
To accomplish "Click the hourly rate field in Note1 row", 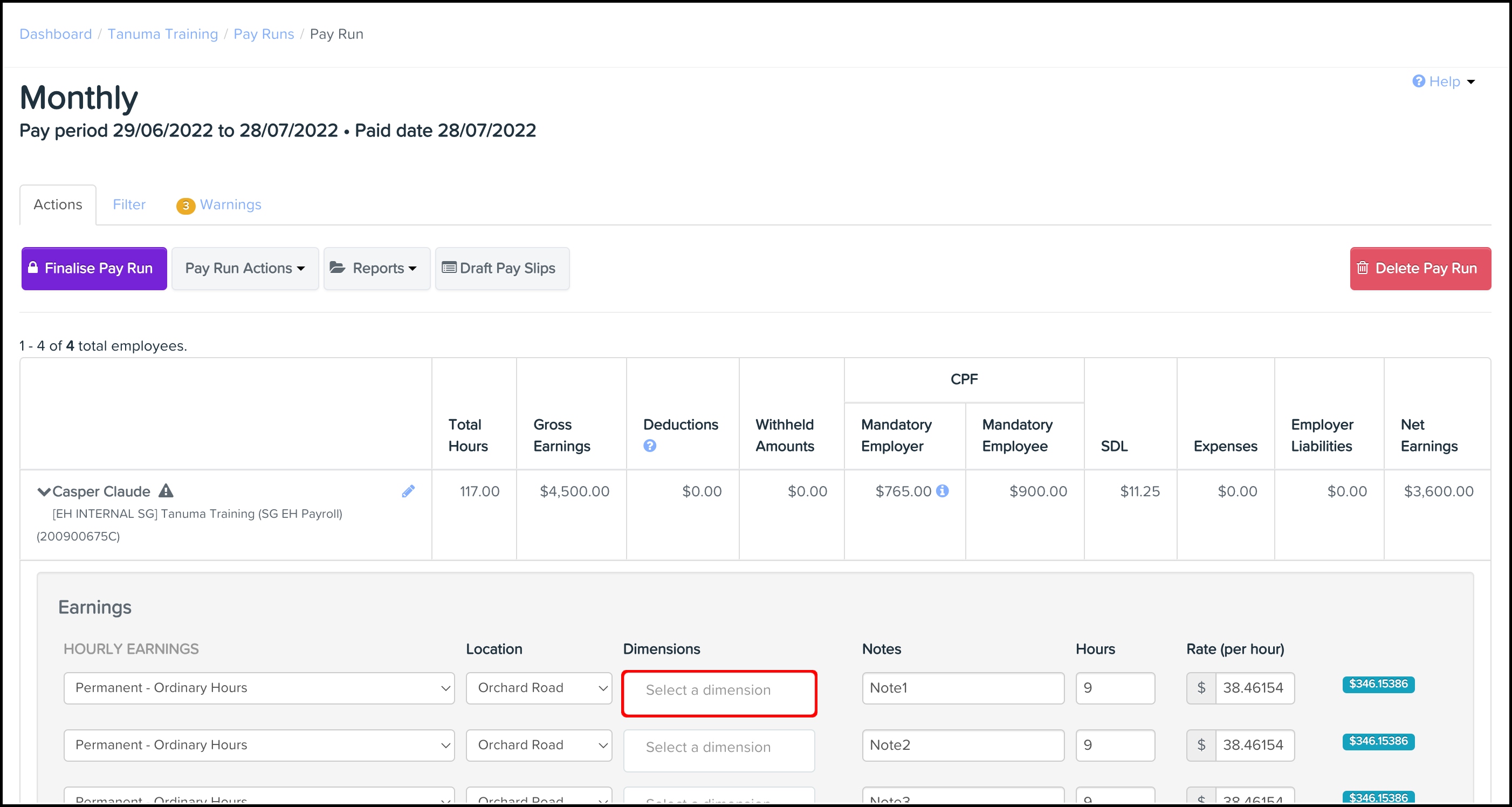I will click(x=1254, y=688).
